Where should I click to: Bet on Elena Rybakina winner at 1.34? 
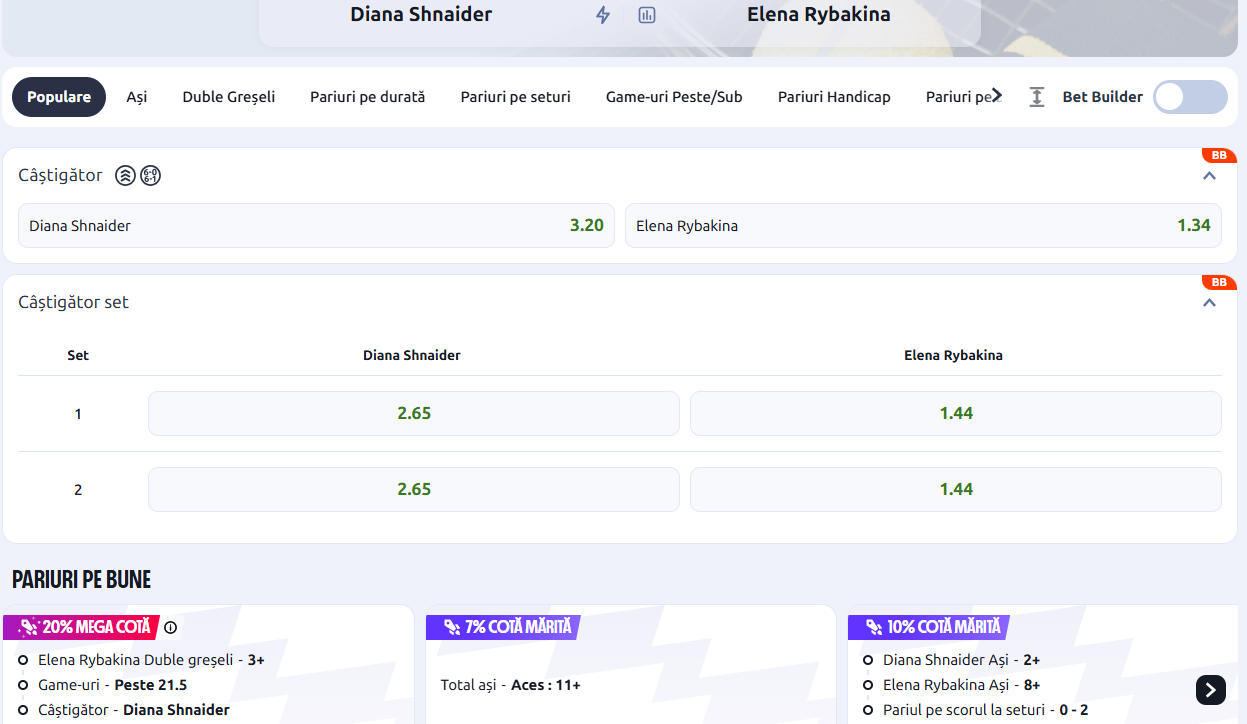(923, 226)
